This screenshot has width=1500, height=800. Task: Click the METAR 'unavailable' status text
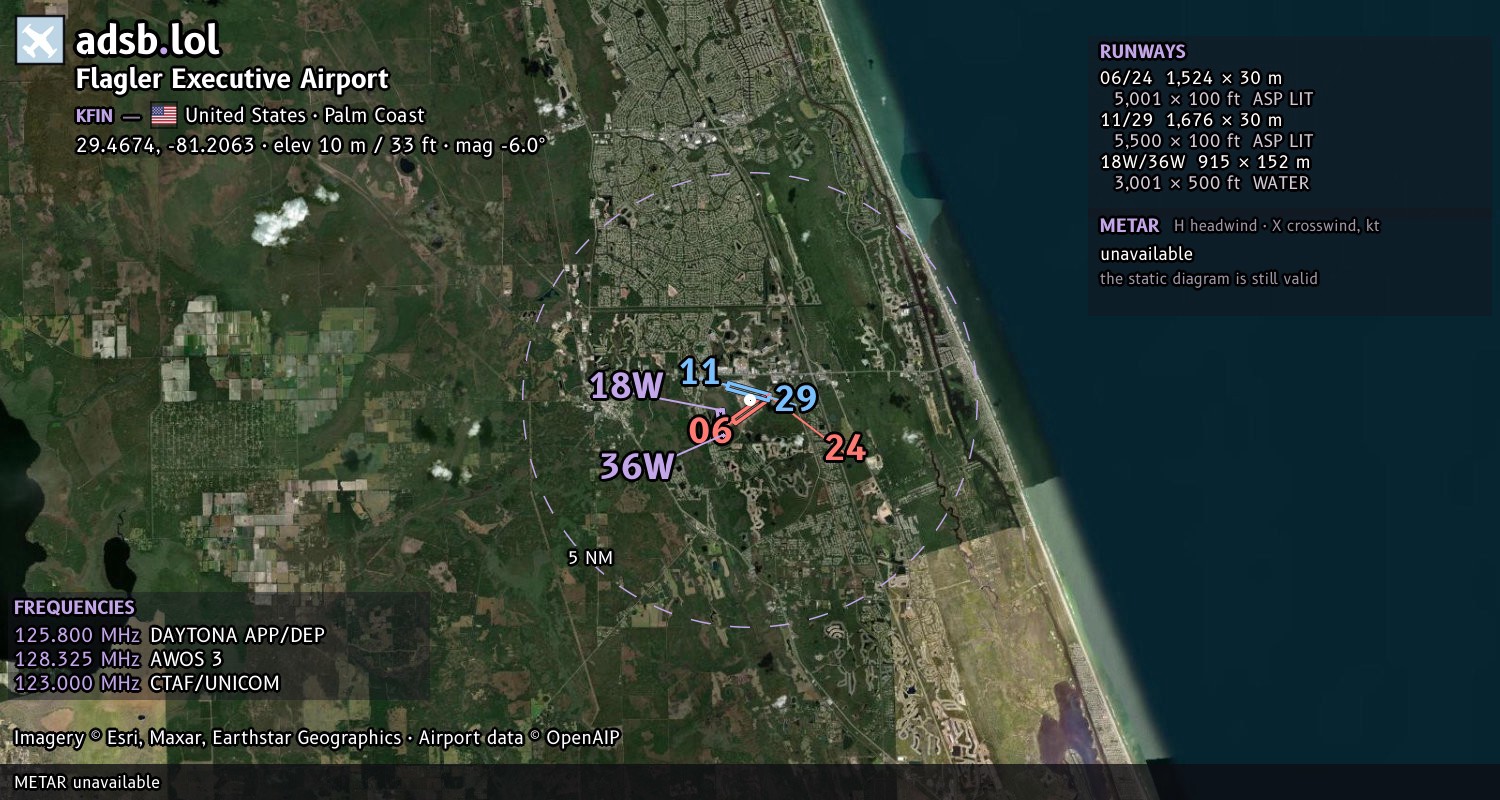click(x=1147, y=254)
